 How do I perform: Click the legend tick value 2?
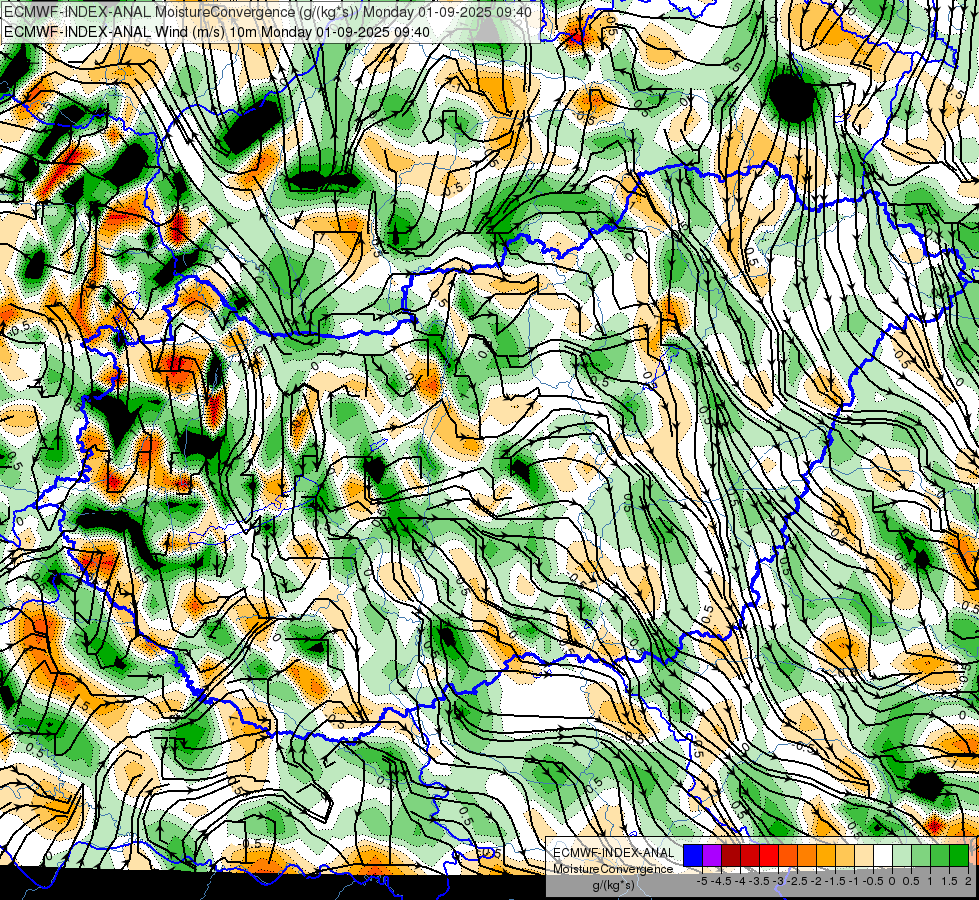(x=968, y=881)
